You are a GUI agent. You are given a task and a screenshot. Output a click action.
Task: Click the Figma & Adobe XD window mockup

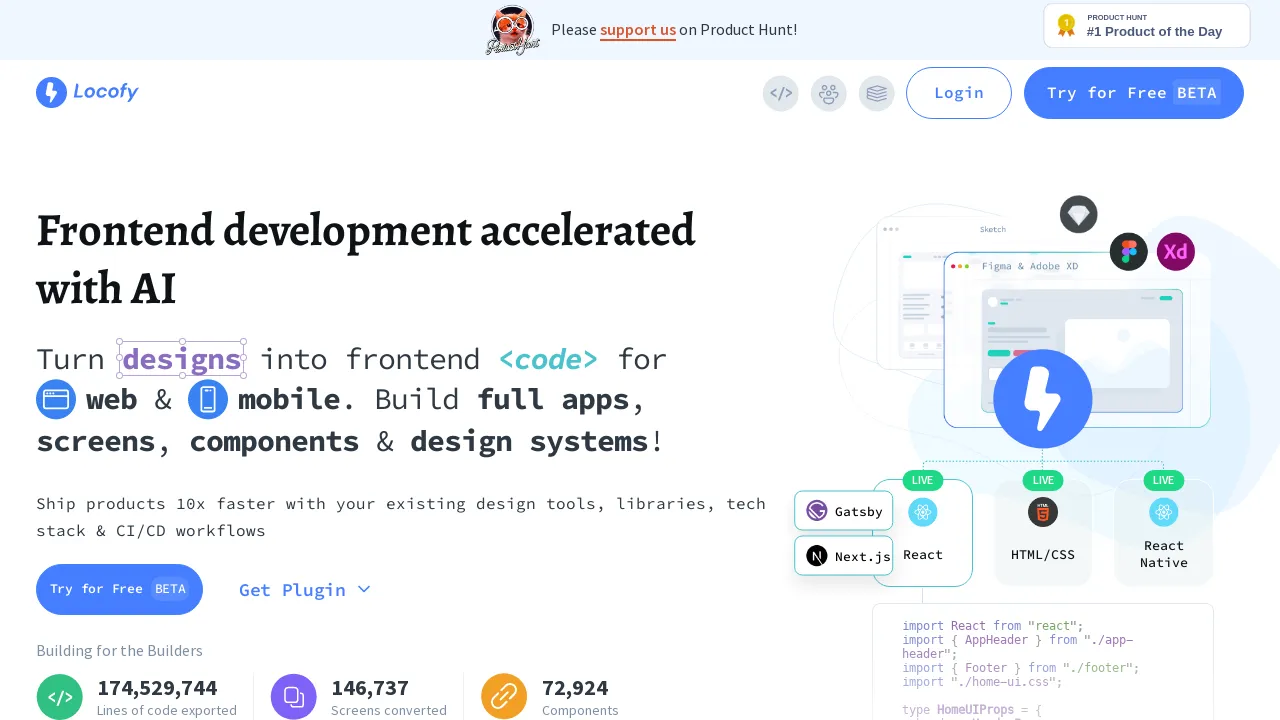point(1077,340)
